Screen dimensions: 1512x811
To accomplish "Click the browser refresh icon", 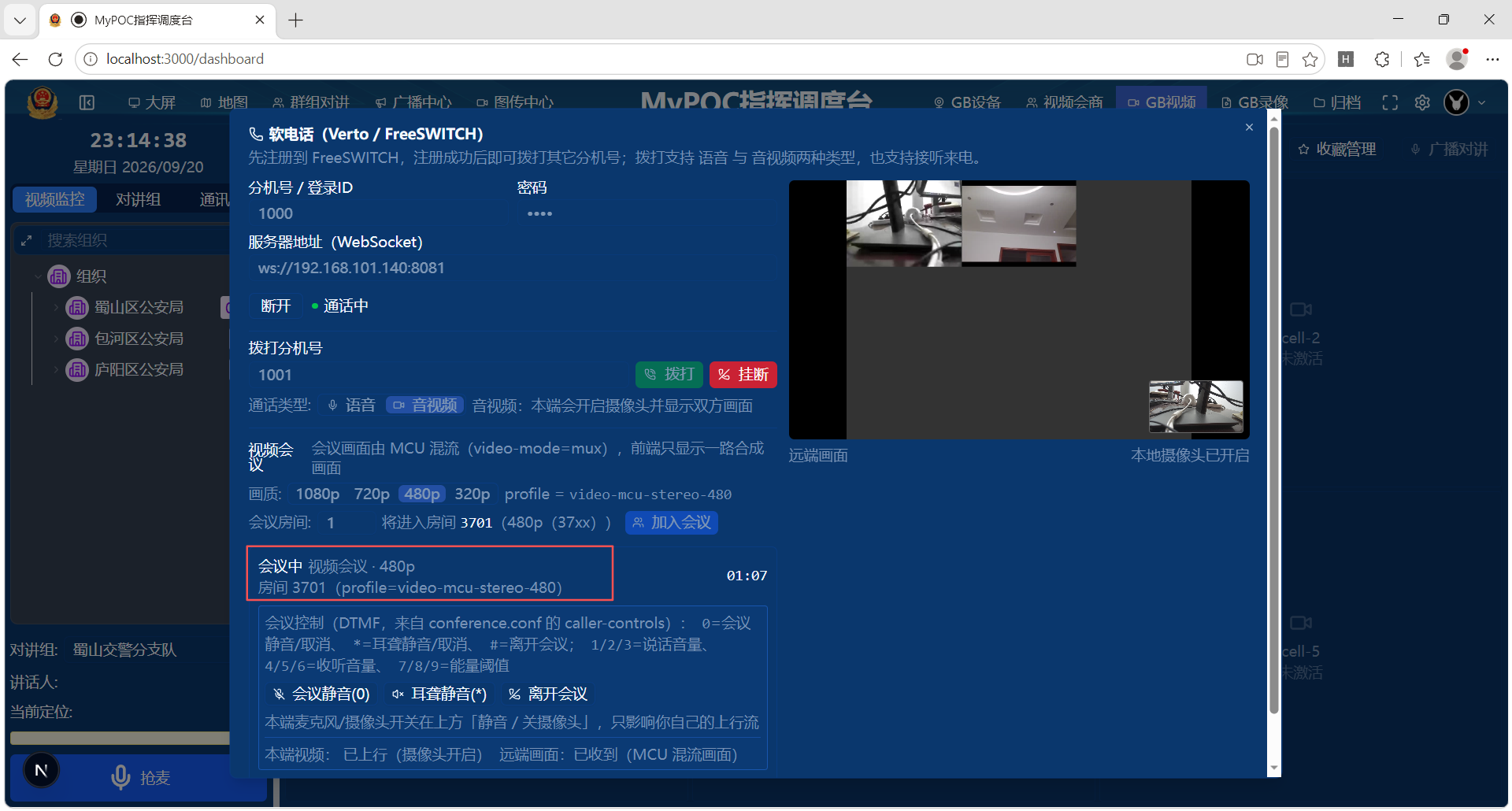I will [x=55, y=59].
